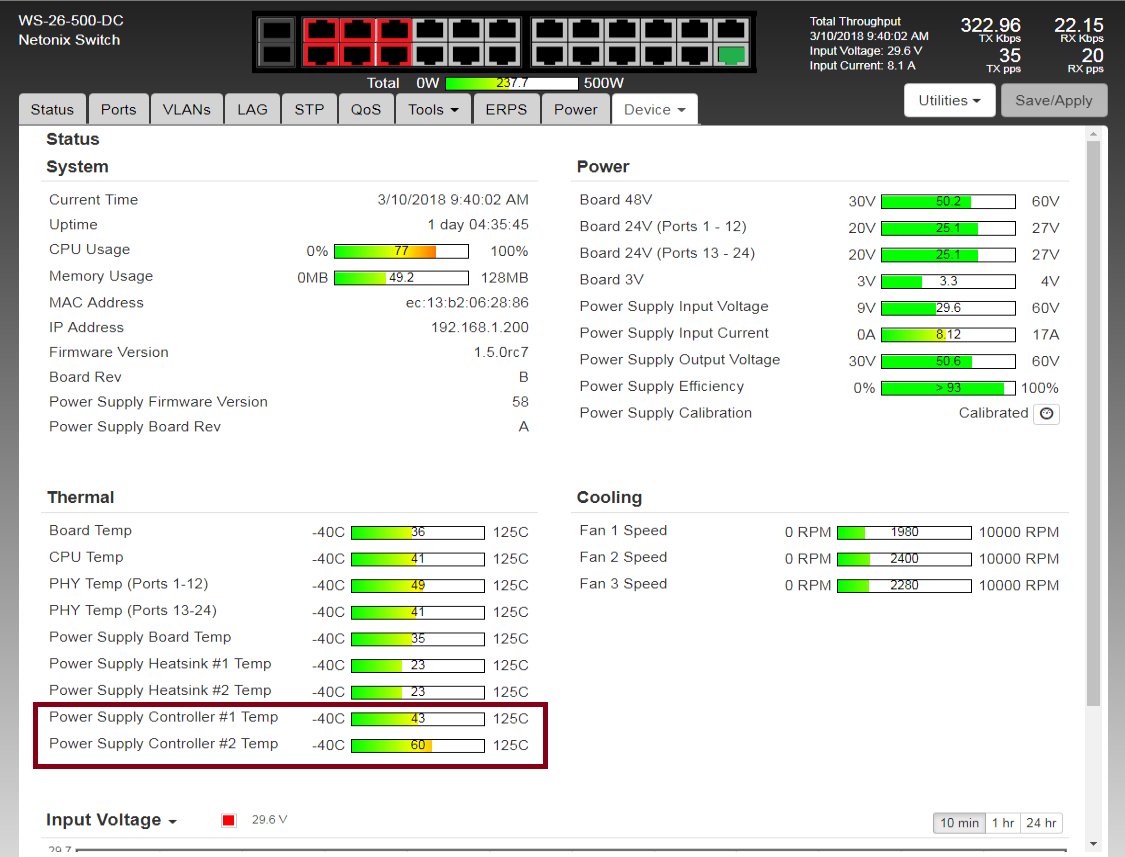1125x857 pixels.
Task: Select the 10 min graph time range
Action: point(958,823)
